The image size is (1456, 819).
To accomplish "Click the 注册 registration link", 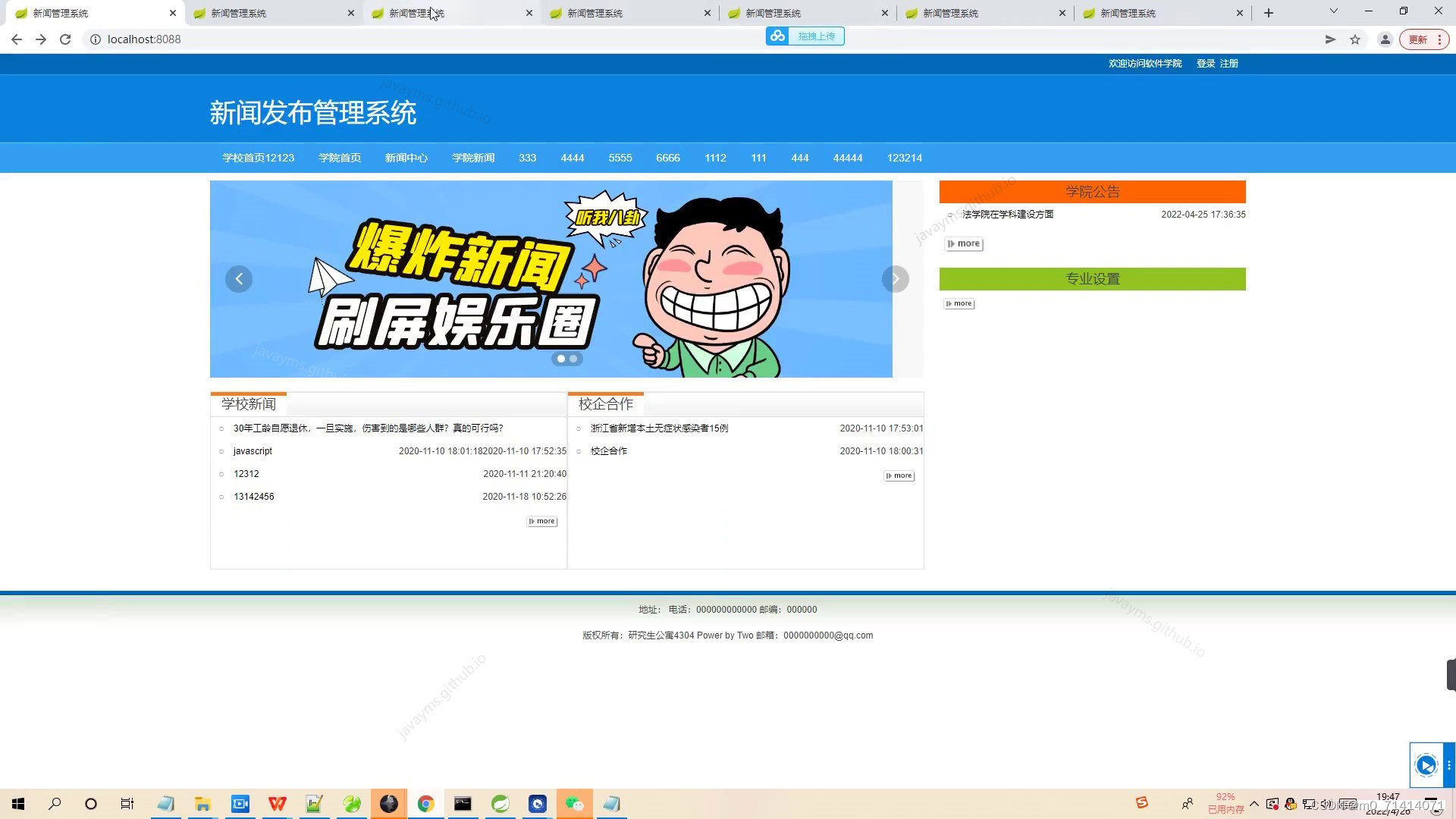I will tap(1228, 64).
